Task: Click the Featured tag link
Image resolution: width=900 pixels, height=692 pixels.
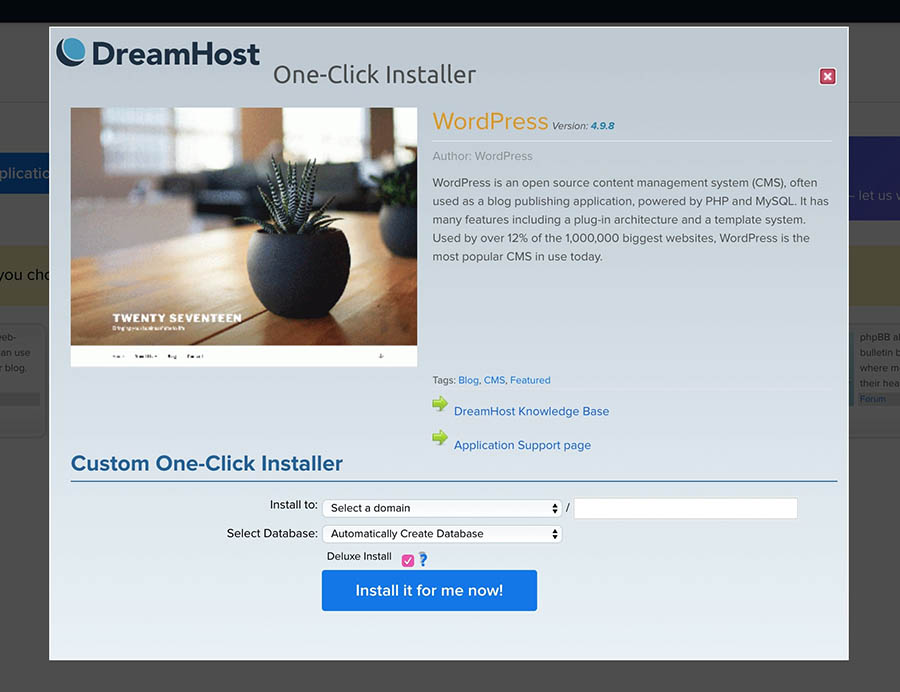Action: click(530, 380)
